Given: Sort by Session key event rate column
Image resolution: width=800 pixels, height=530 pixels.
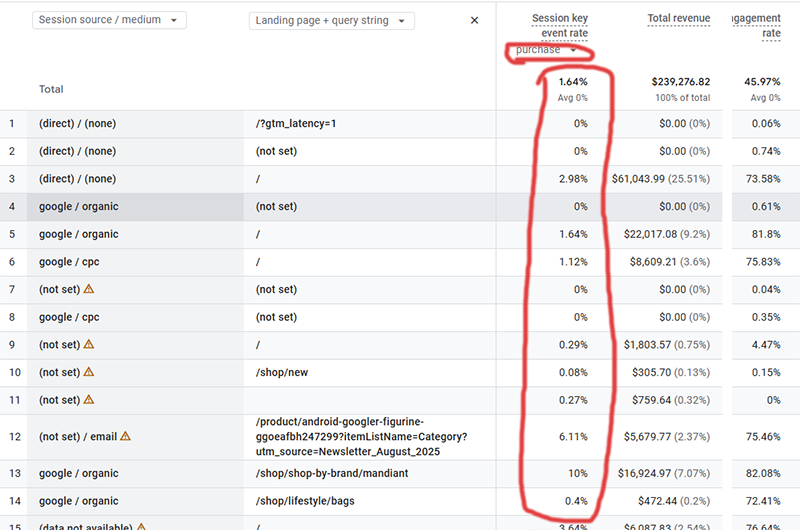Looking at the screenshot, I should click(x=560, y=25).
